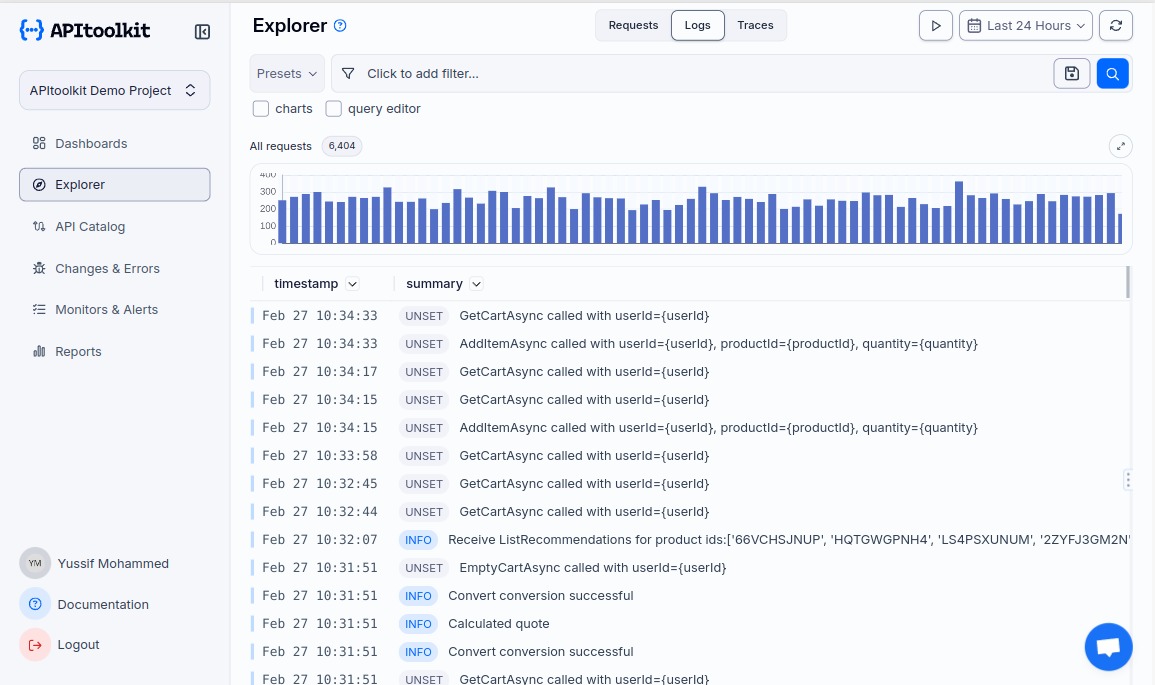
Task: Refresh the explorer results
Action: click(1115, 26)
